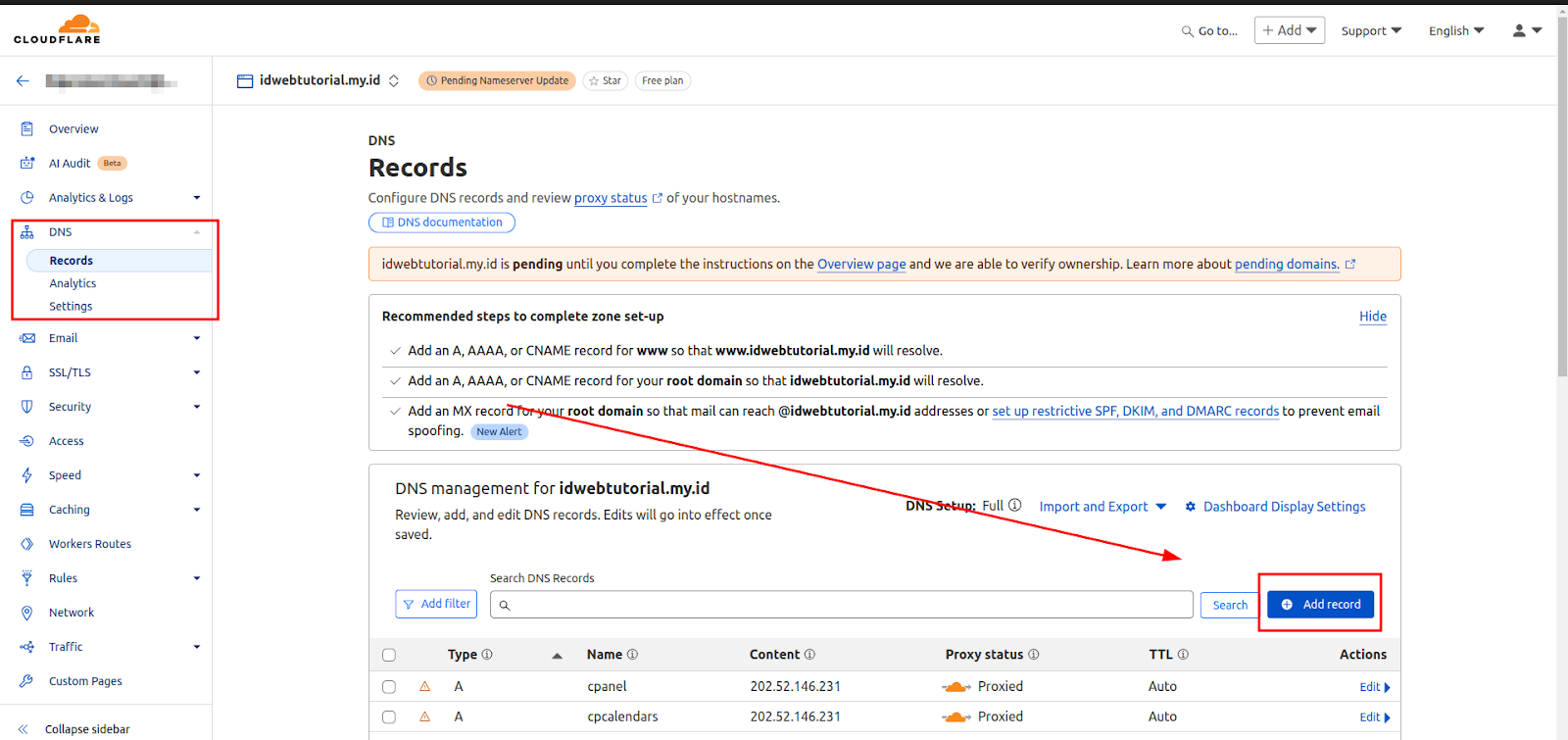This screenshot has height=740, width=1568.
Task: Open DNS documentation link
Action: 442,222
